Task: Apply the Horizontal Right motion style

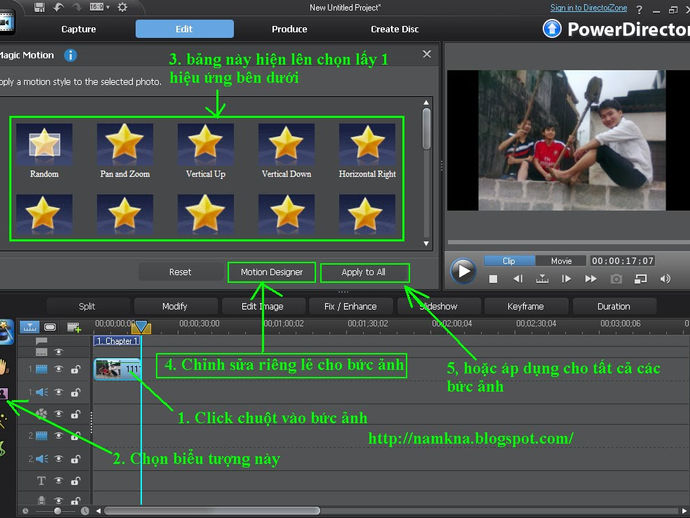Action: pyautogui.click(x=367, y=151)
